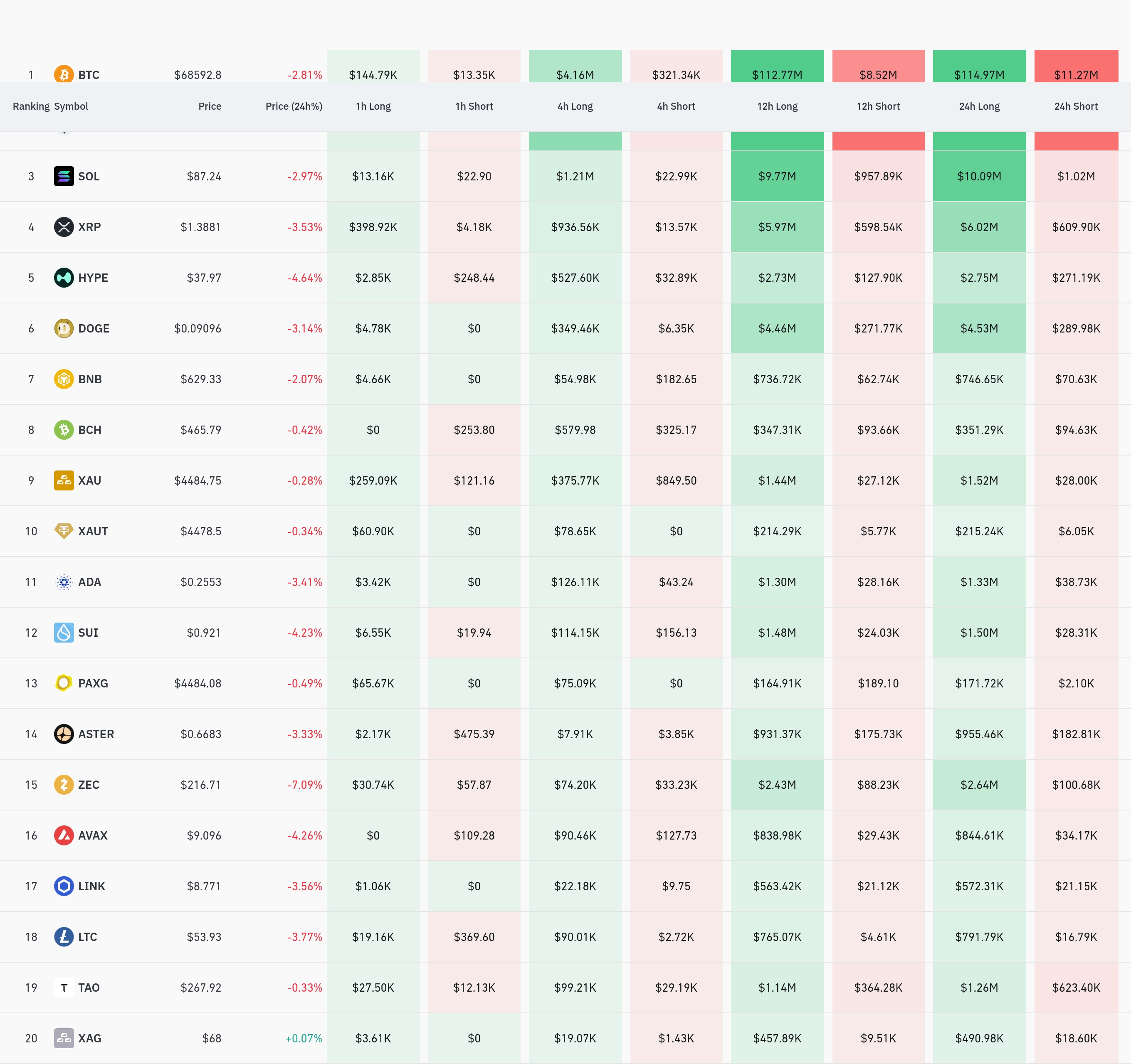This screenshot has height=1064, width=1131.
Task: Open the PAXG symbol link
Action: click(93, 684)
